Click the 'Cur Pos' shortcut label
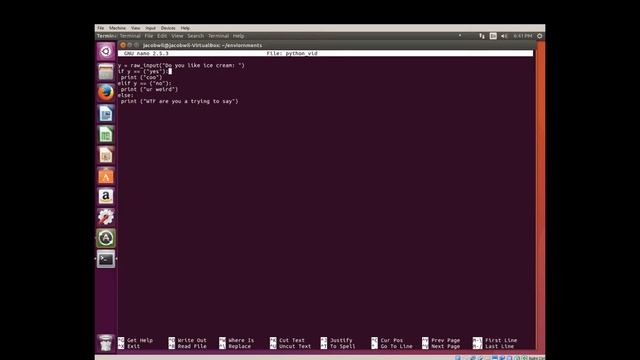Viewport: 640px width, 360px height. pos(391,340)
